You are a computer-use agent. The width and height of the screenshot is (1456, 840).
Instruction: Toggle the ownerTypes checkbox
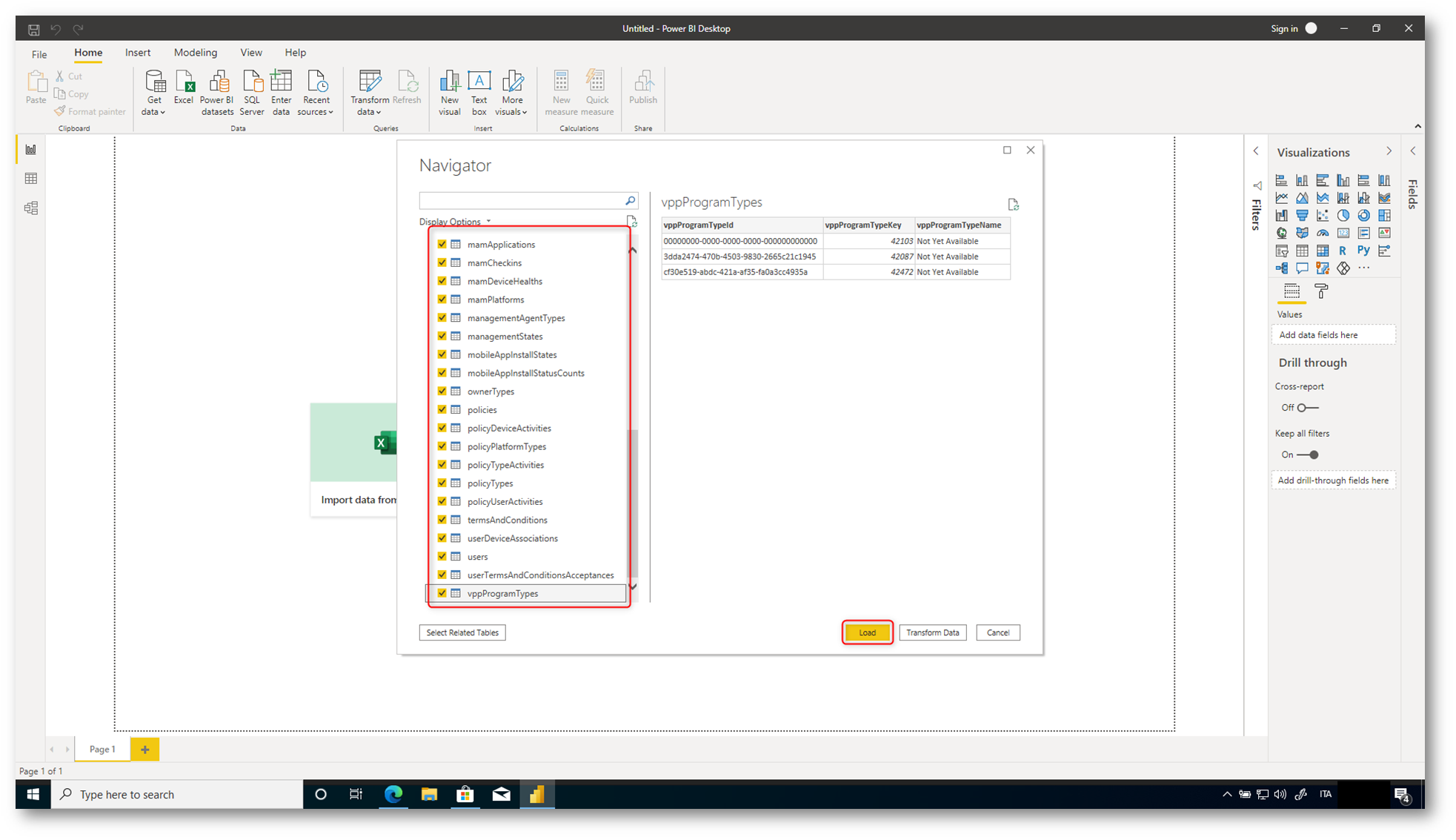pyautogui.click(x=442, y=391)
